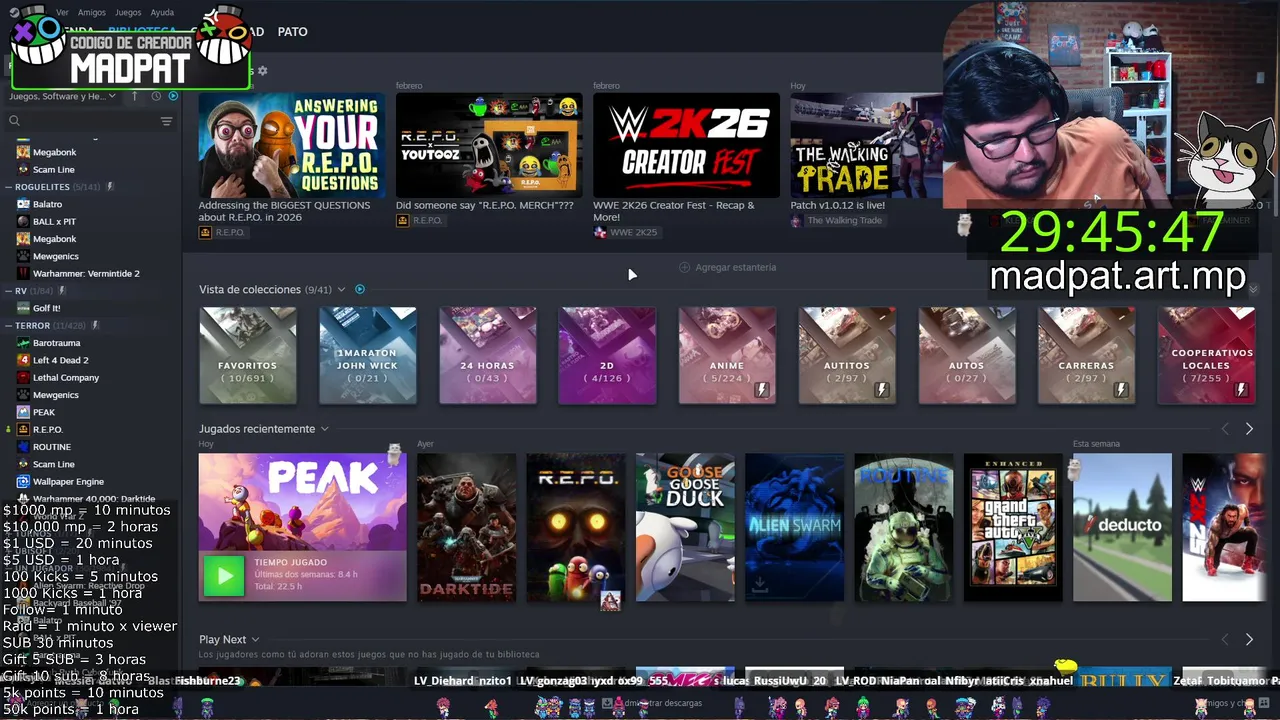Image resolution: width=1280 pixels, height=720 pixels.
Task: Click the green play arrow on PEAK
Action: pyautogui.click(x=224, y=576)
